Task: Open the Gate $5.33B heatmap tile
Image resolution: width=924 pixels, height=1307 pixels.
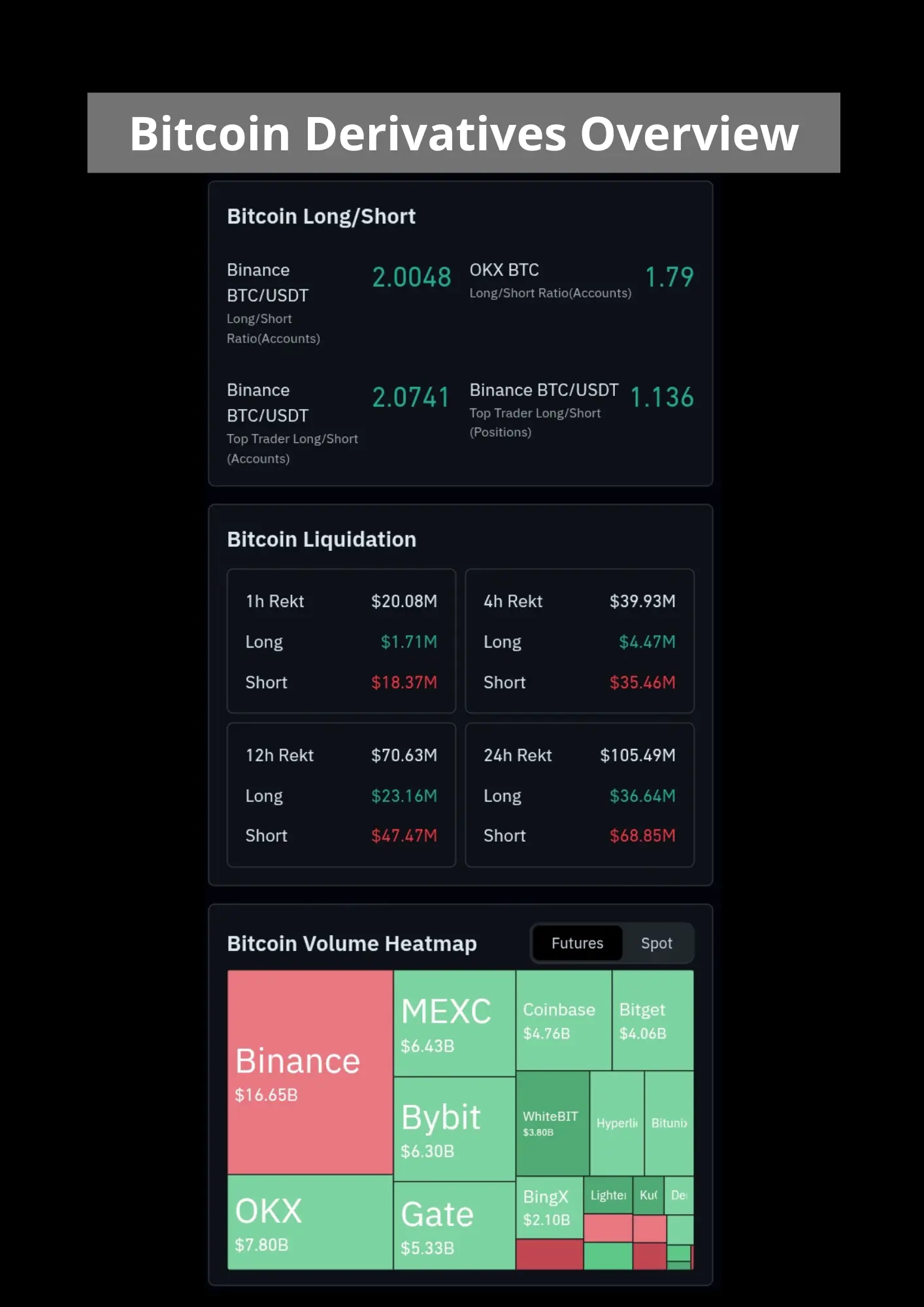Action: tap(454, 1225)
